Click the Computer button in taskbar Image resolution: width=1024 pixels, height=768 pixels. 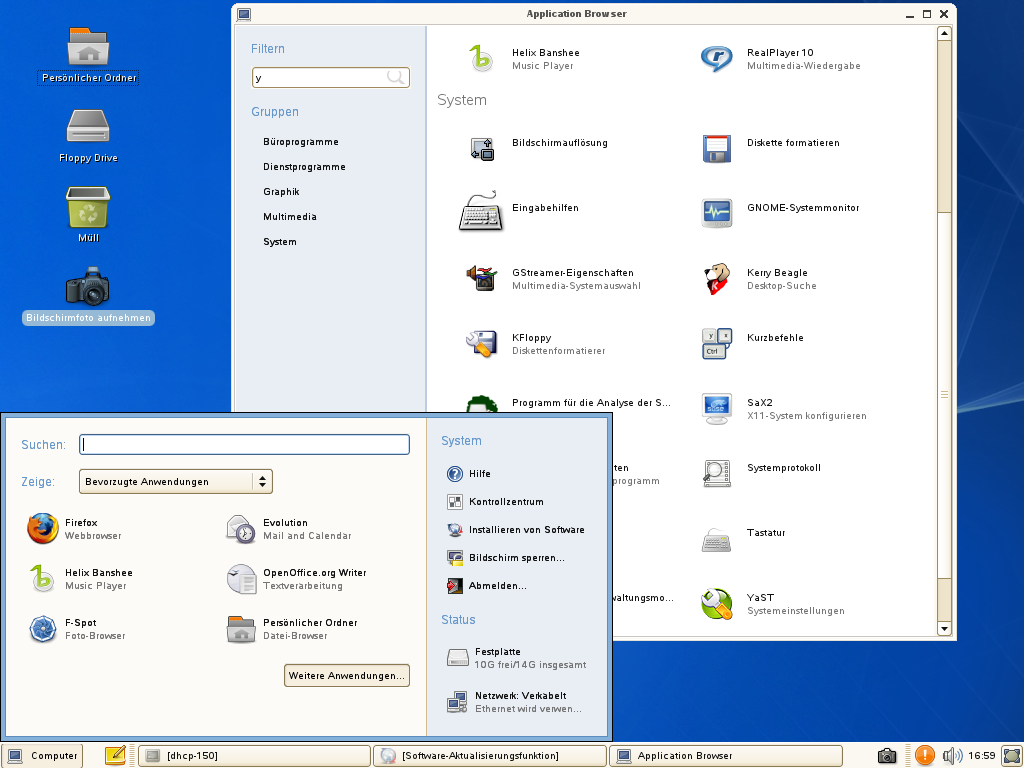[x=43, y=756]
